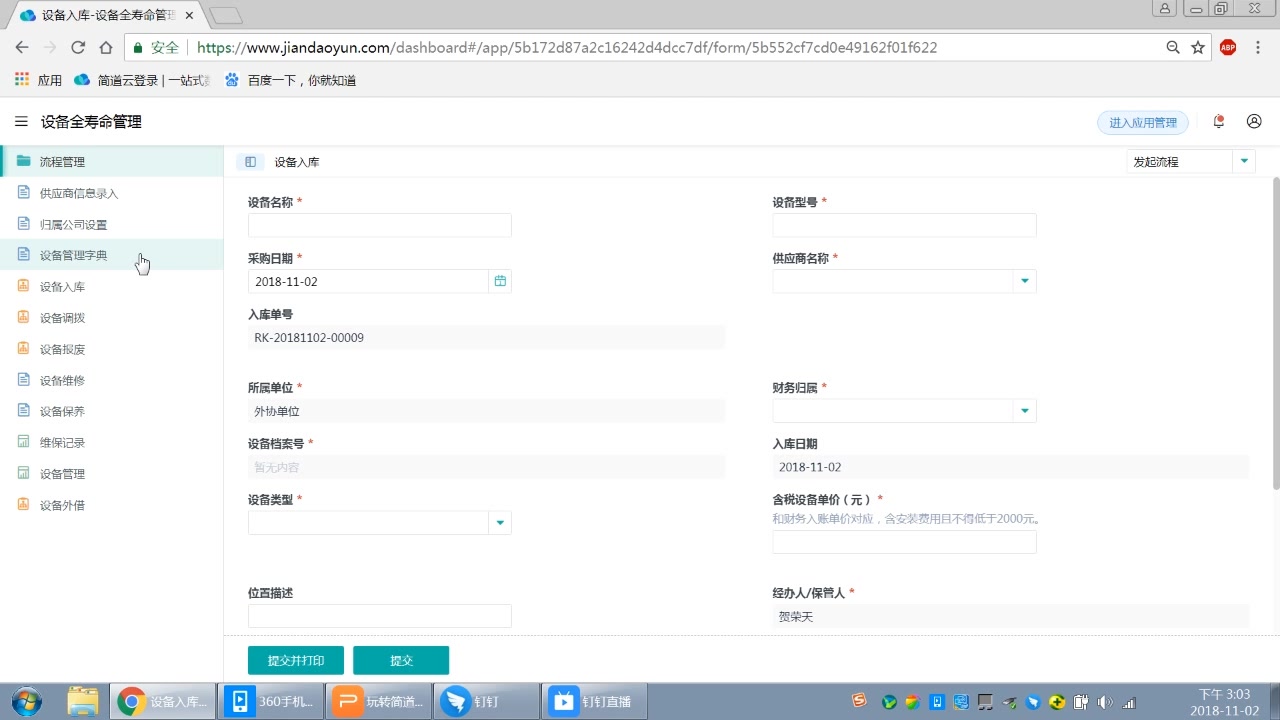Image resolution: width=1280 pixels, height=720 pixels.
Task: Click the icon beside 设备外借
Action: tap(23, 505)
